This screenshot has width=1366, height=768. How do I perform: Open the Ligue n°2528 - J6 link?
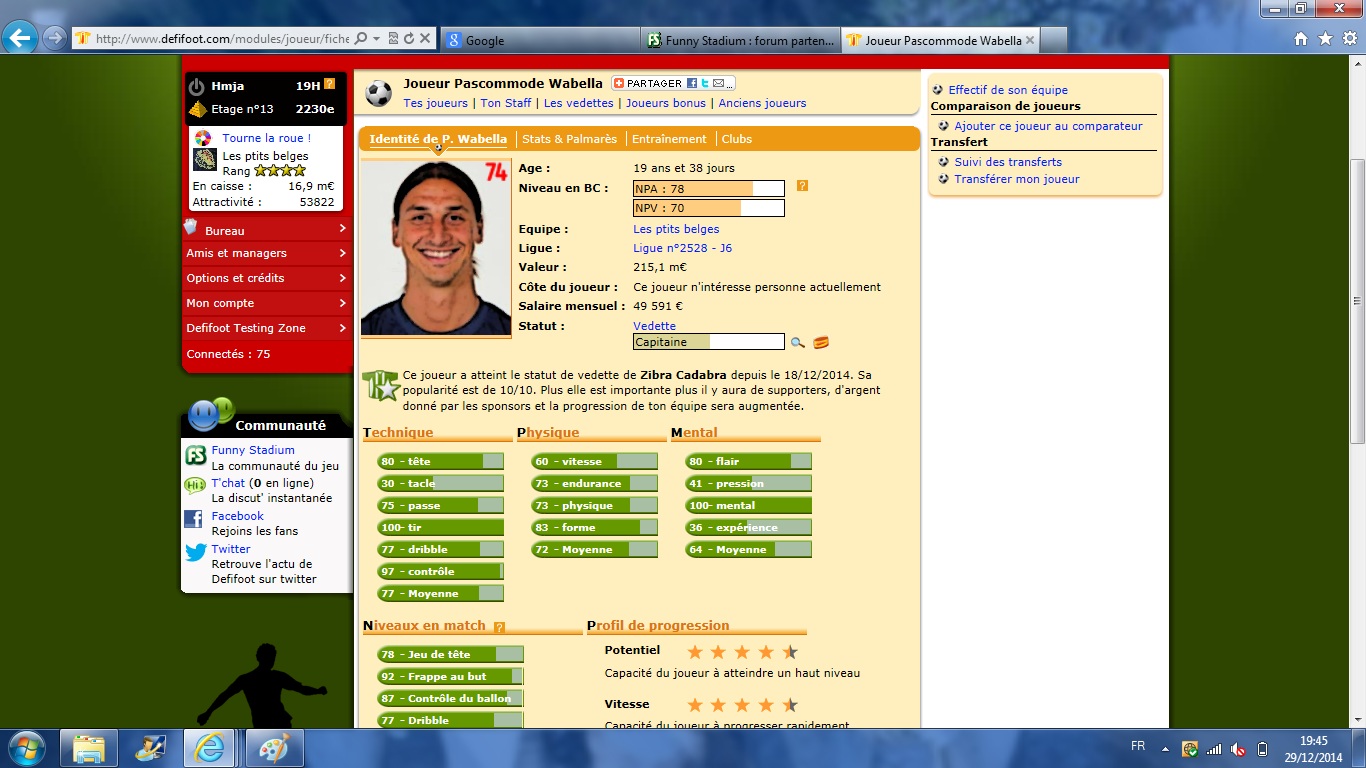pyautogui.click(x=682, y=248)
